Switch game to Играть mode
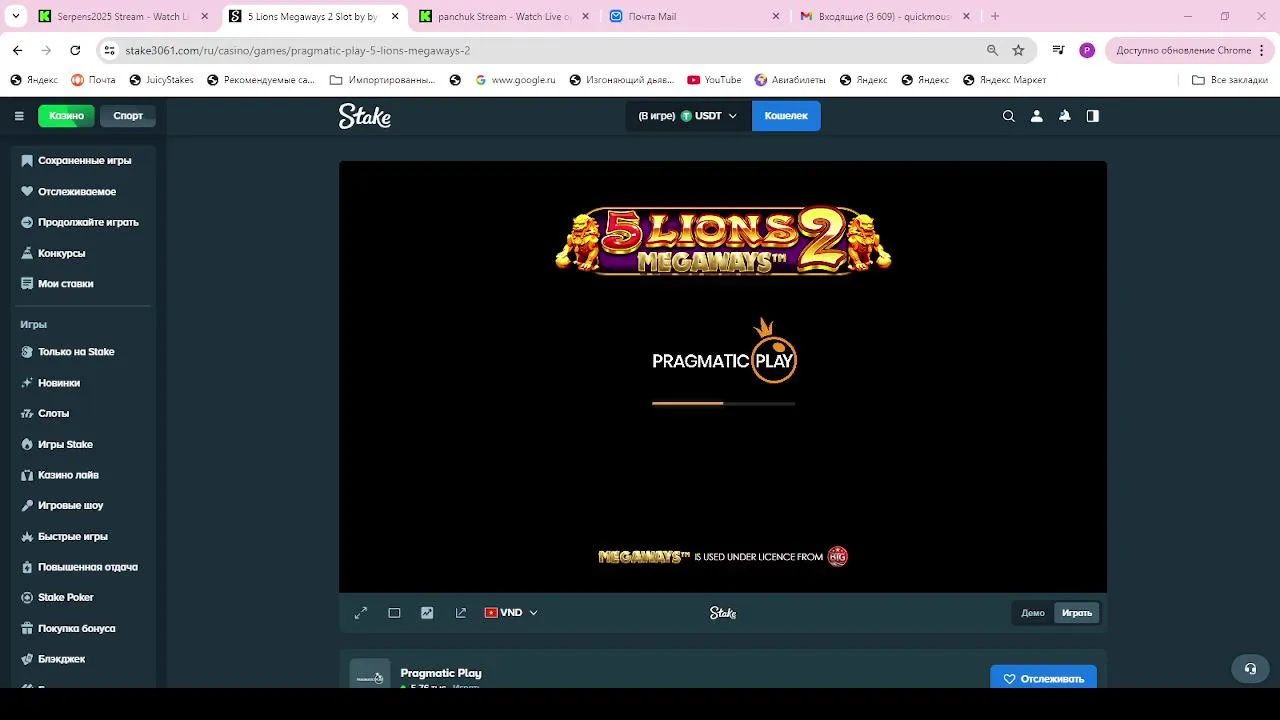Screen dimensions: 1280x720 (1077, 613)
